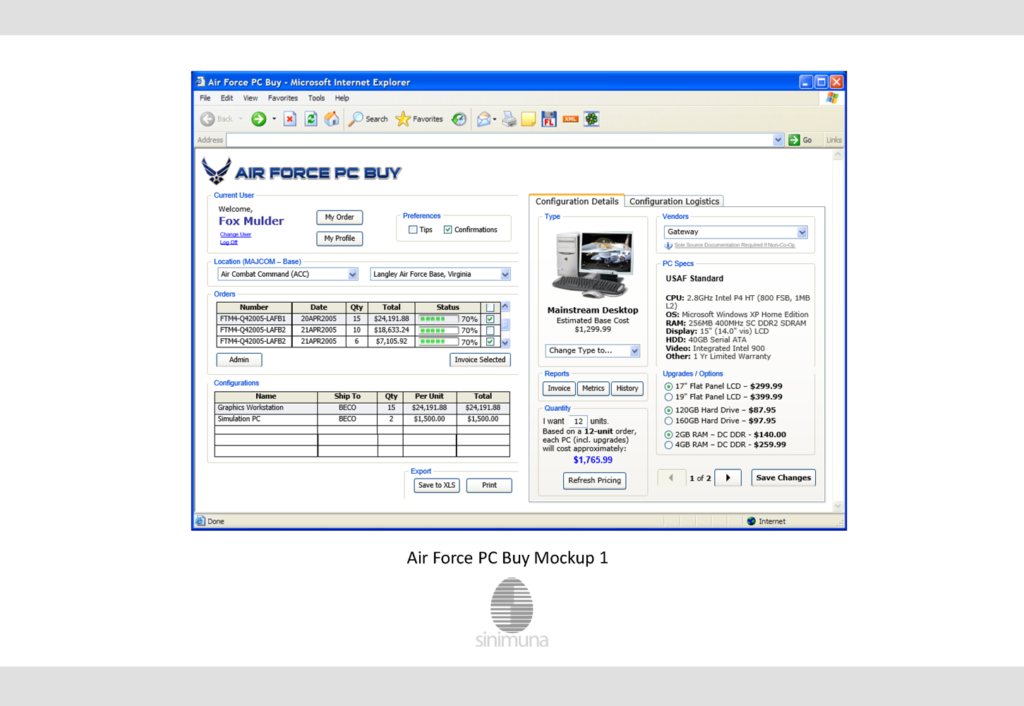Click the green Go arrow icon
1024x706 pixels.
pyautogui.click(x=794, y=140)
